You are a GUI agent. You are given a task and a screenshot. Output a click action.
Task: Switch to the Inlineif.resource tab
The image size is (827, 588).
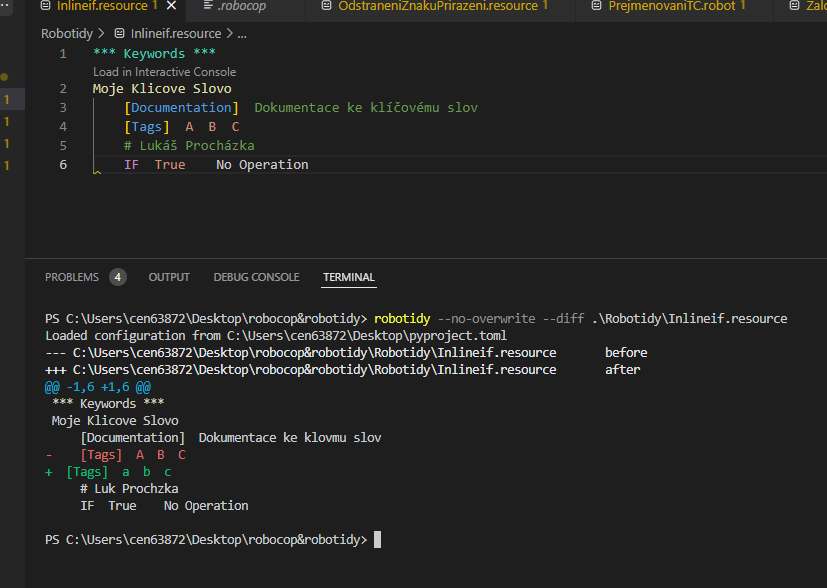(102, 6)
